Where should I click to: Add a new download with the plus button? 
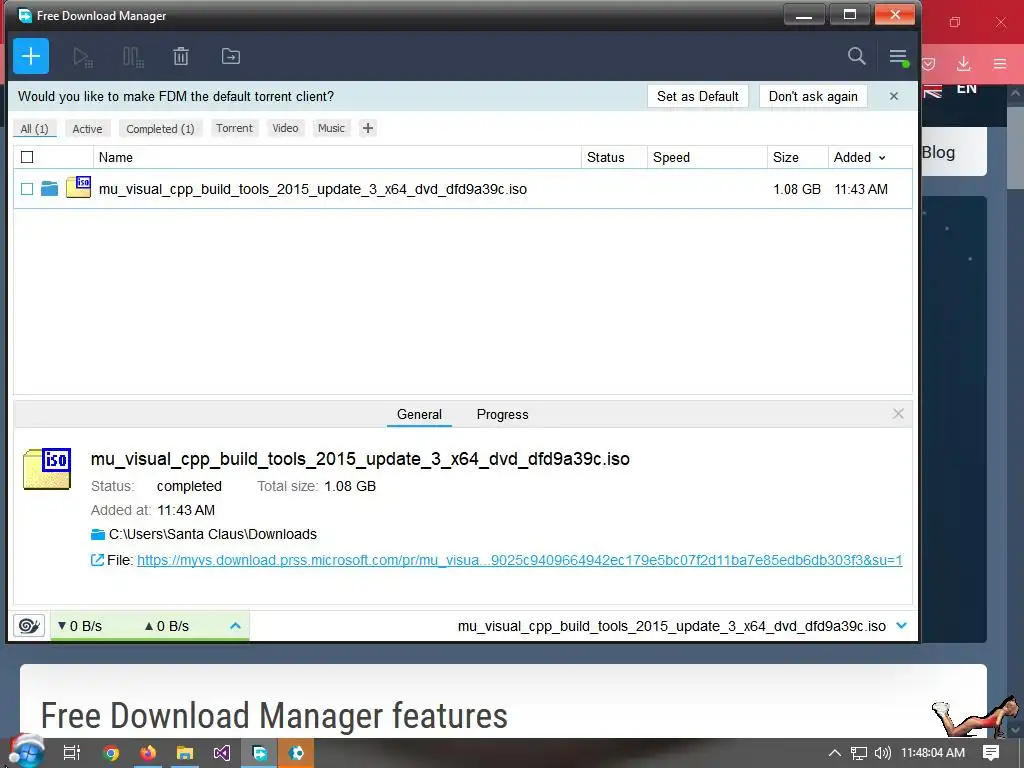point(31,56)
